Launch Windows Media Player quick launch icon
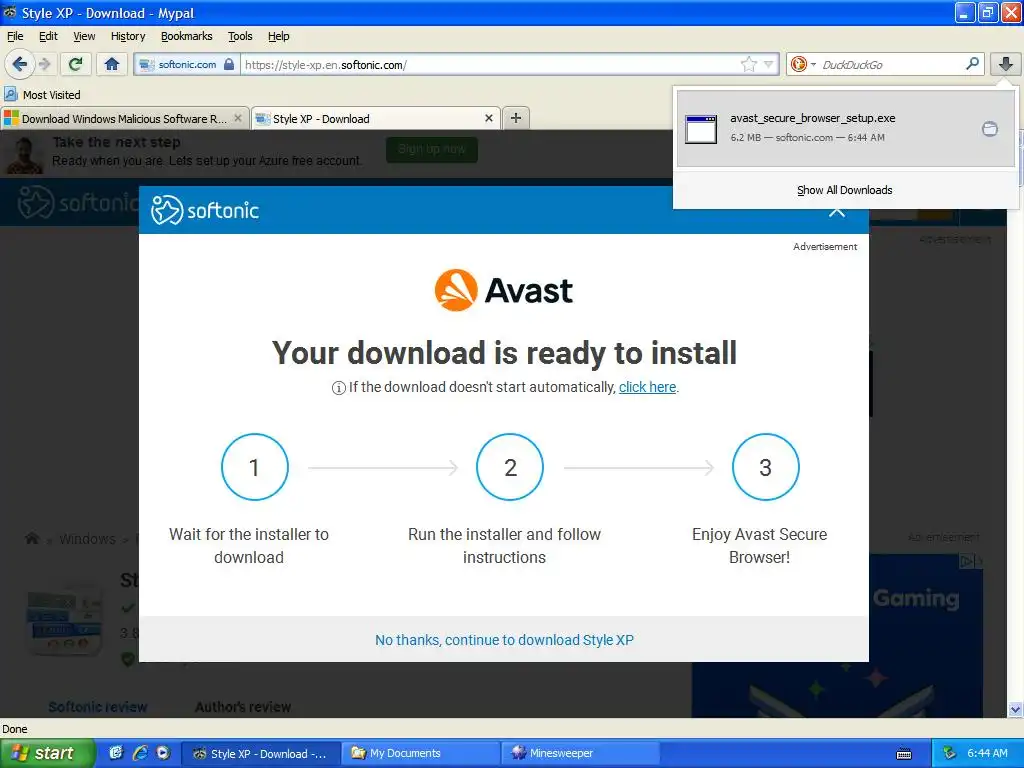 (163, 753)
